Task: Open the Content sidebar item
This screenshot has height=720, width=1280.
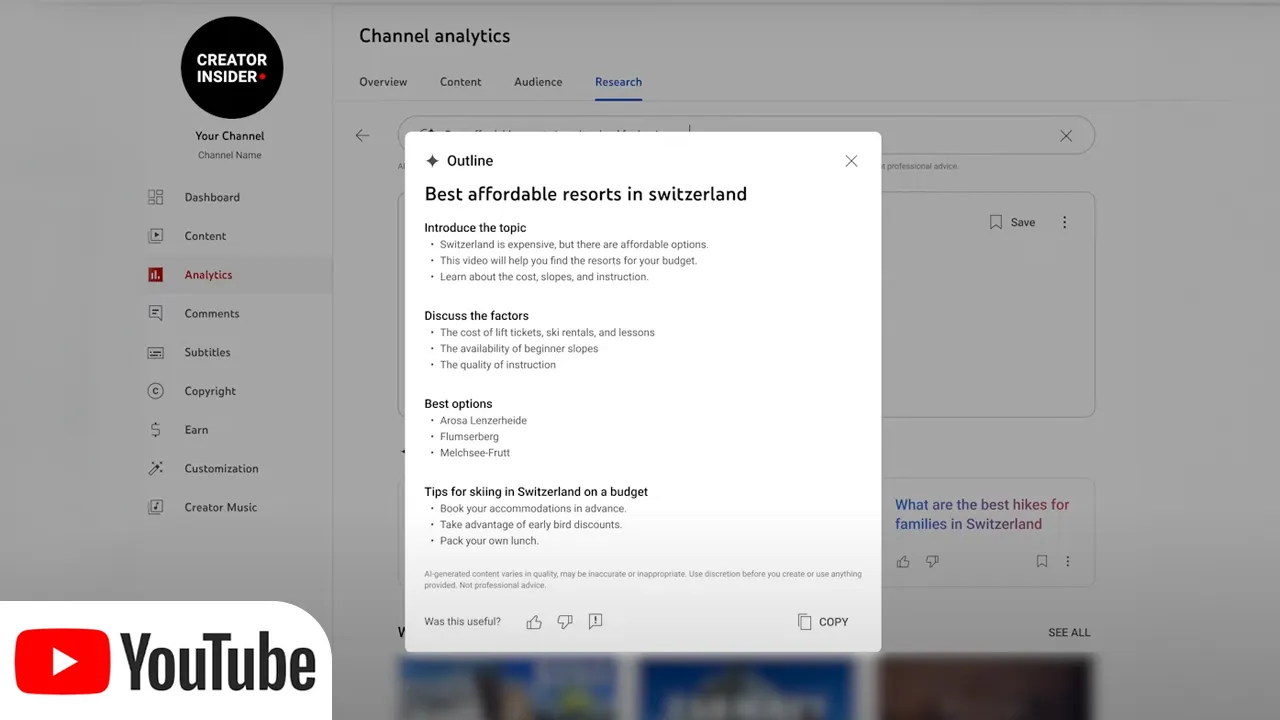Action: tap(205, 236)
